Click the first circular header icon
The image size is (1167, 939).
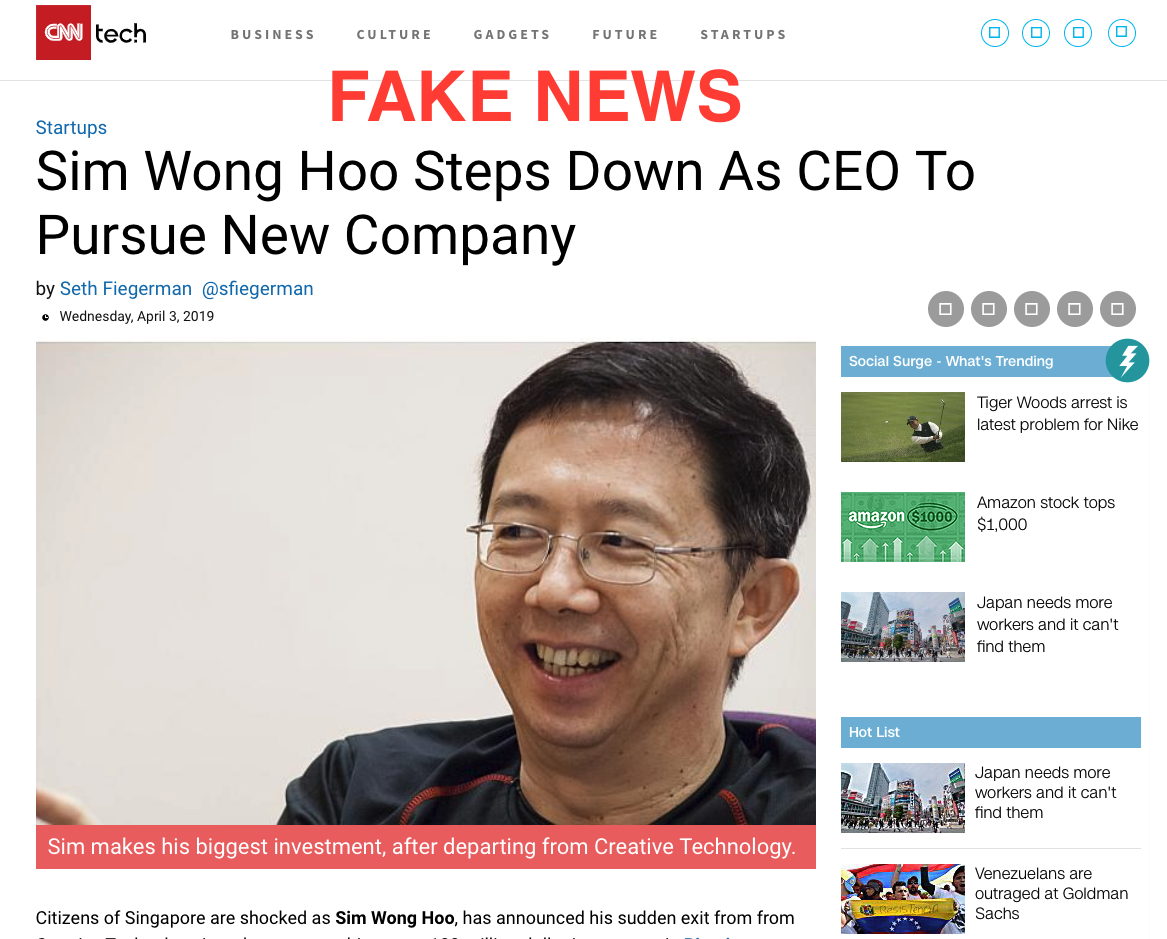click(994, 33)
